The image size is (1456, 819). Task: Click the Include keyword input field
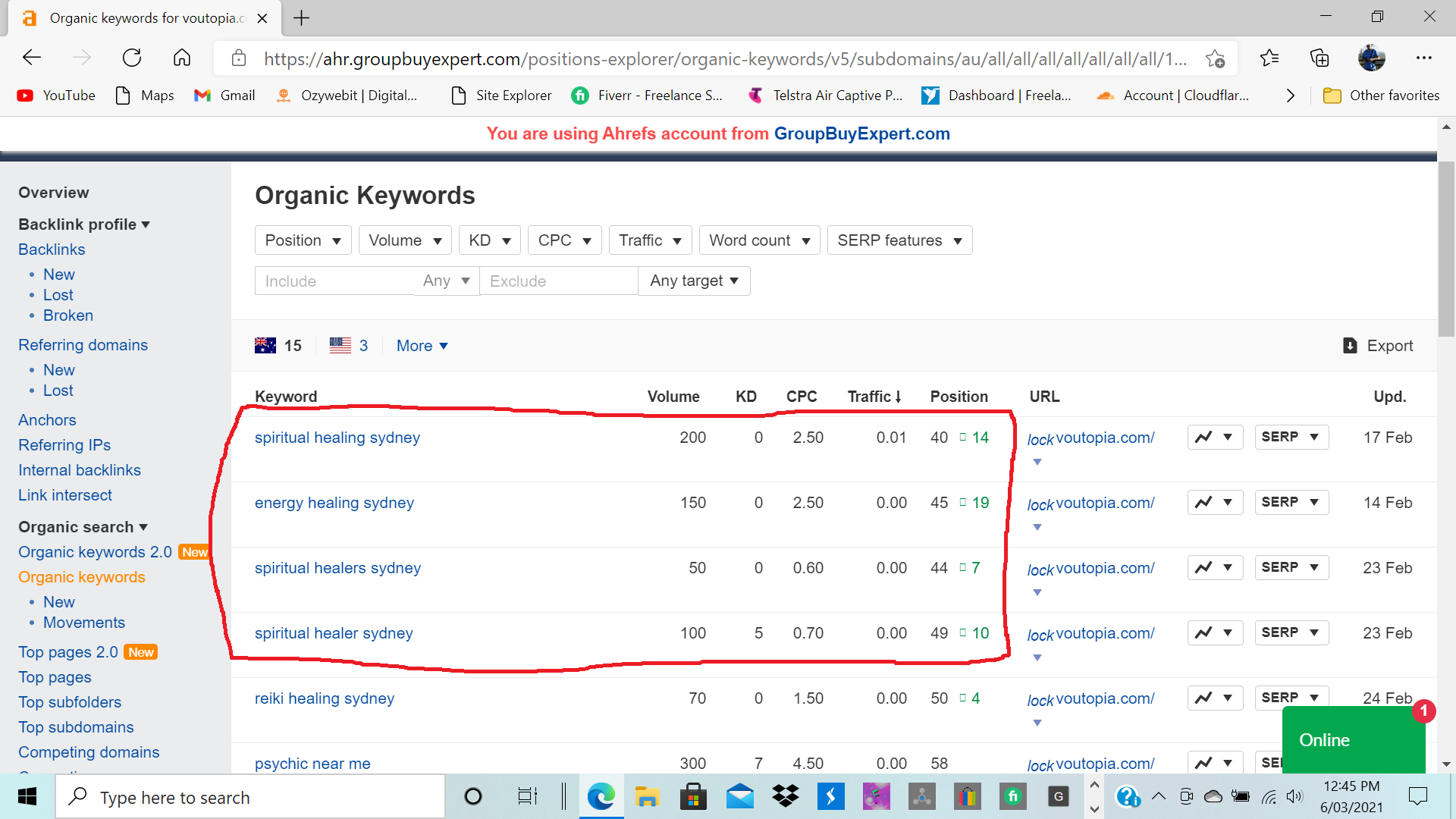click(334, 281)
